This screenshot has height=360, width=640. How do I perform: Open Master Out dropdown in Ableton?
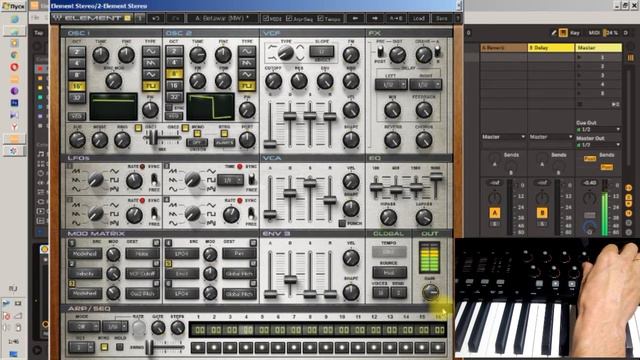coord(598,144)
